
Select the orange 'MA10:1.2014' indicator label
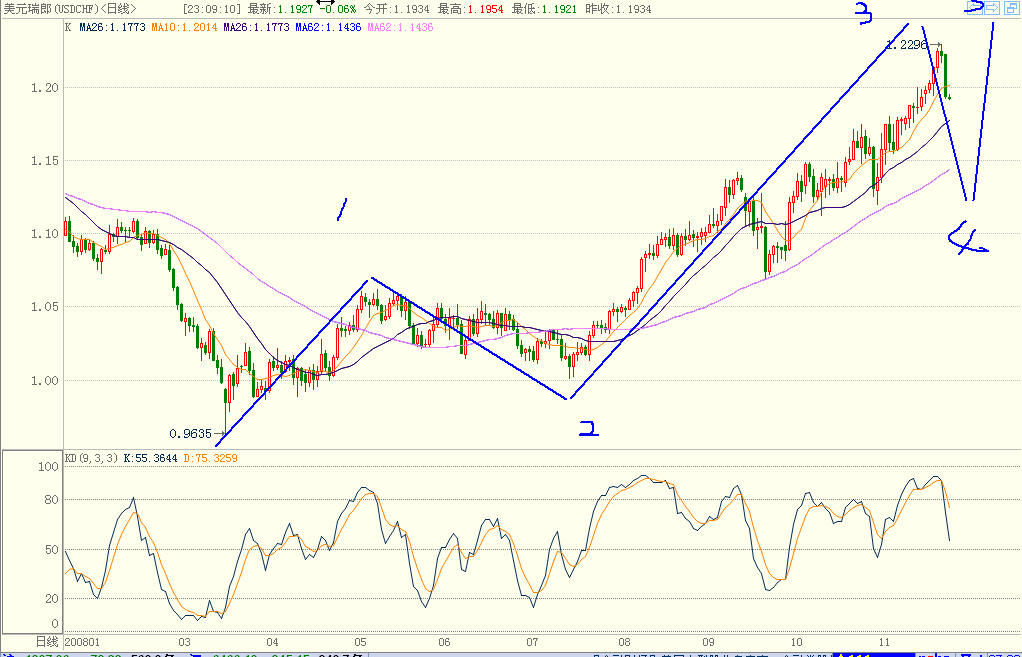[x=184, y=27]
